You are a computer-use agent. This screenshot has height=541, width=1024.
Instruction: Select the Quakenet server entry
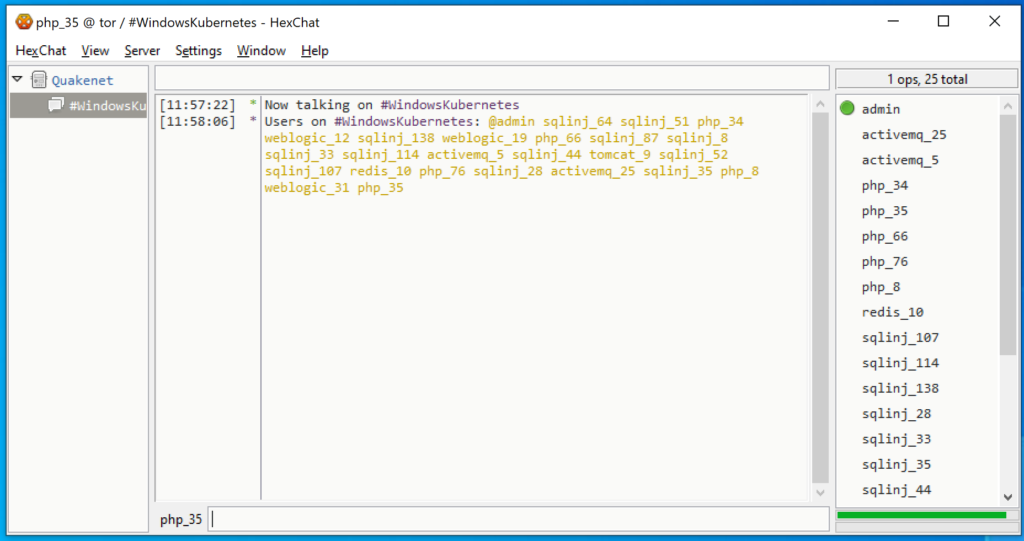point(82,80)
